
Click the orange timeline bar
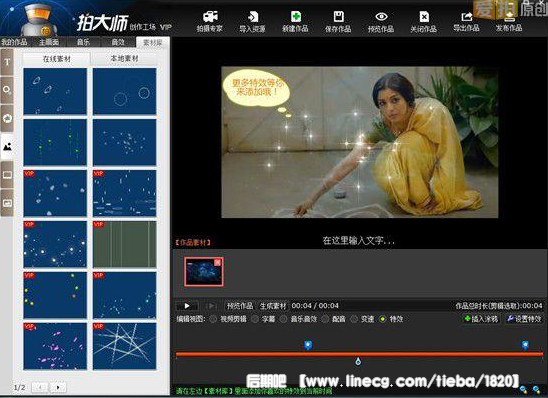[x=359, y=354]
